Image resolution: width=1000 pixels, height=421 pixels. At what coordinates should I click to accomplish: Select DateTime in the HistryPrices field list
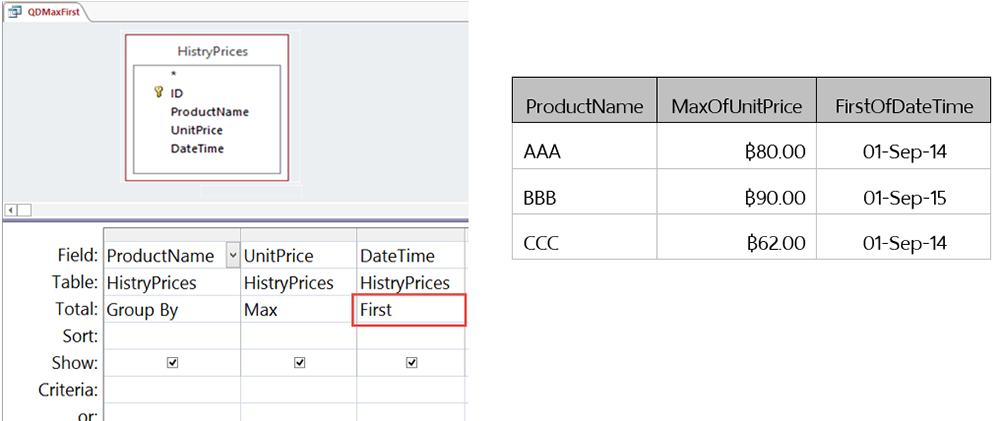[197, 148]
